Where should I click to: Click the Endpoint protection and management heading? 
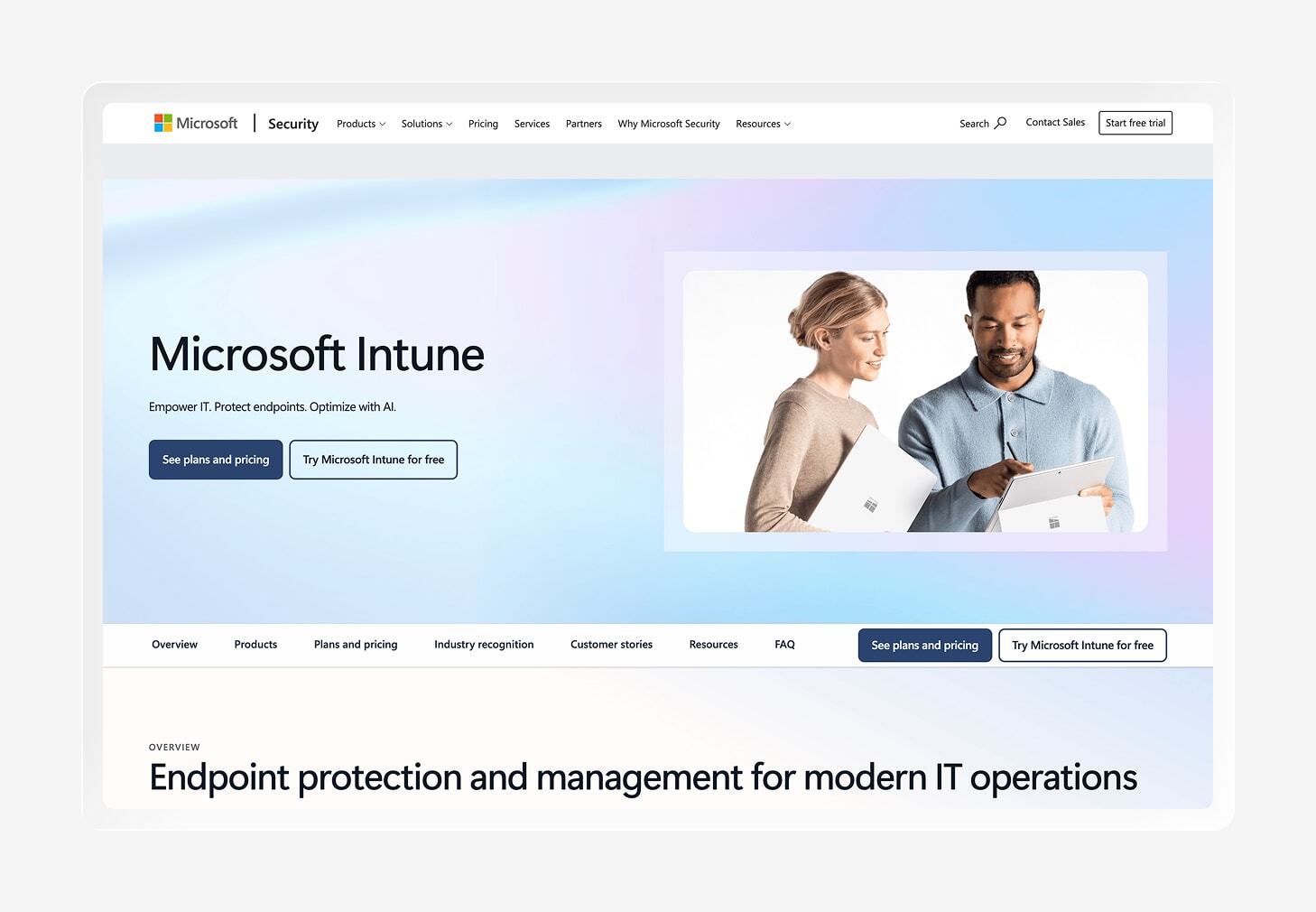point(643,777)
